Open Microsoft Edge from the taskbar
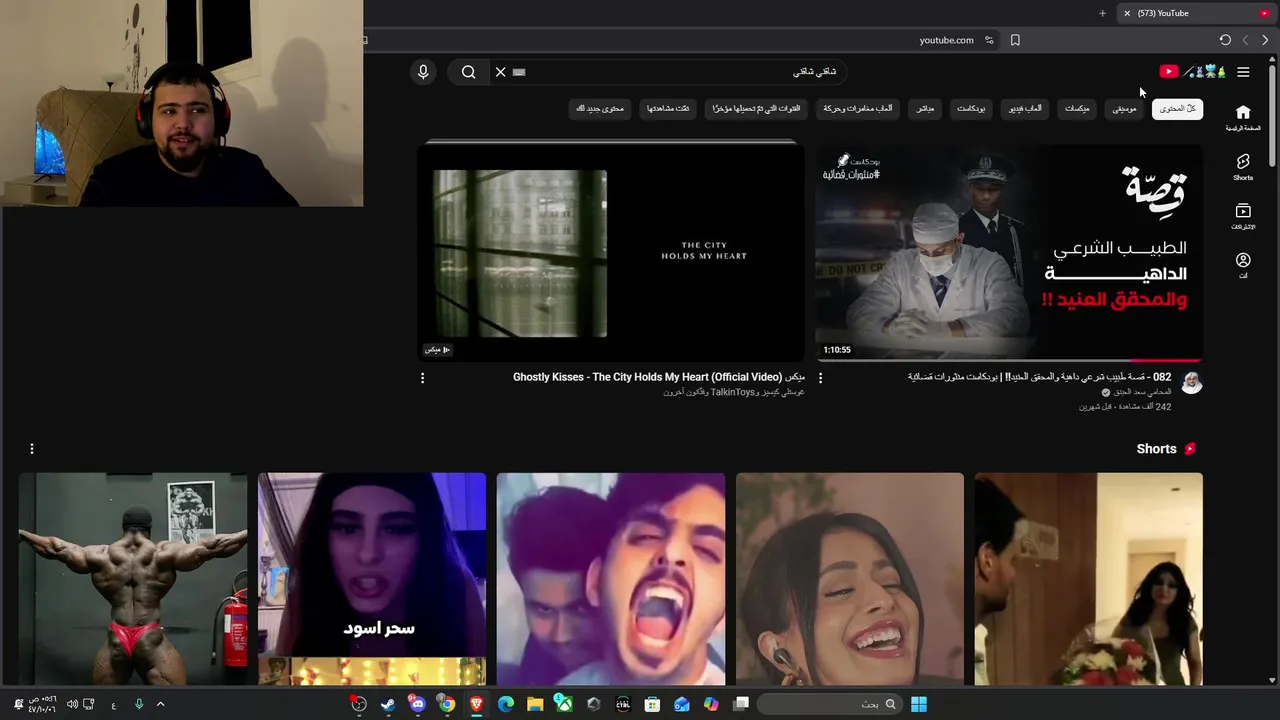 pos(506,704)
